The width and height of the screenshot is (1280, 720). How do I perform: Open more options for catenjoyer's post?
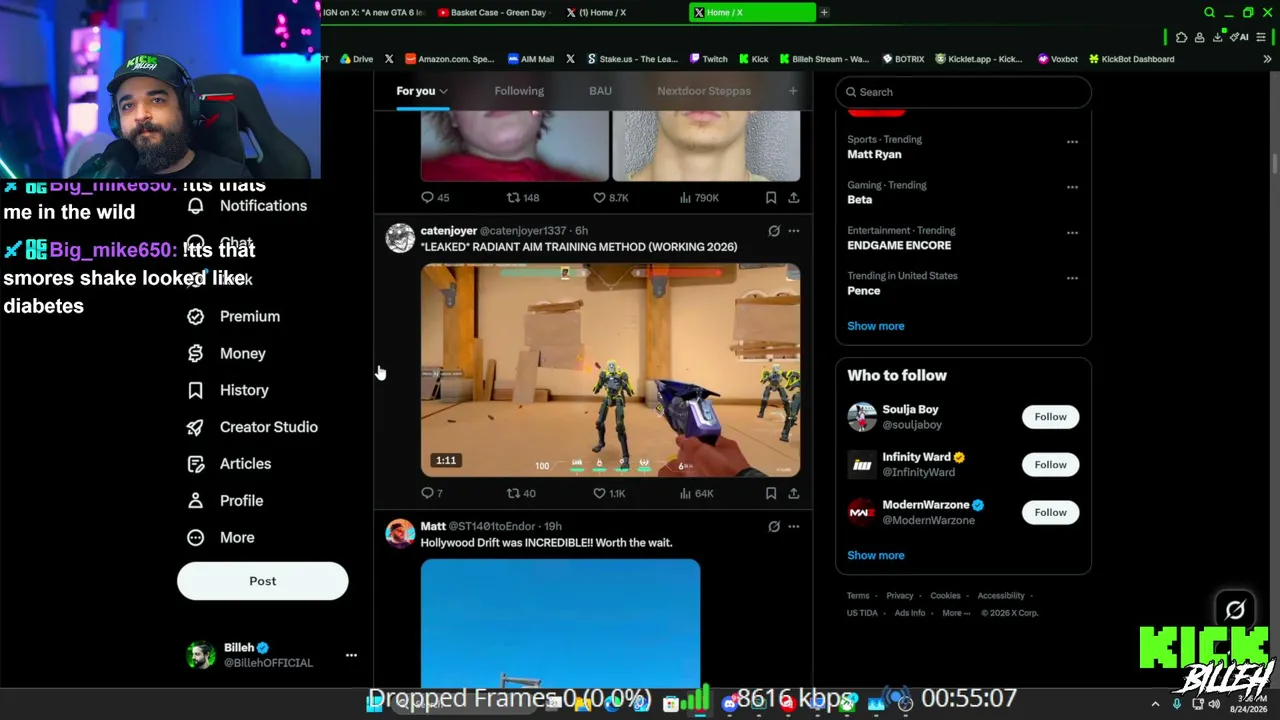click(793, 231)
